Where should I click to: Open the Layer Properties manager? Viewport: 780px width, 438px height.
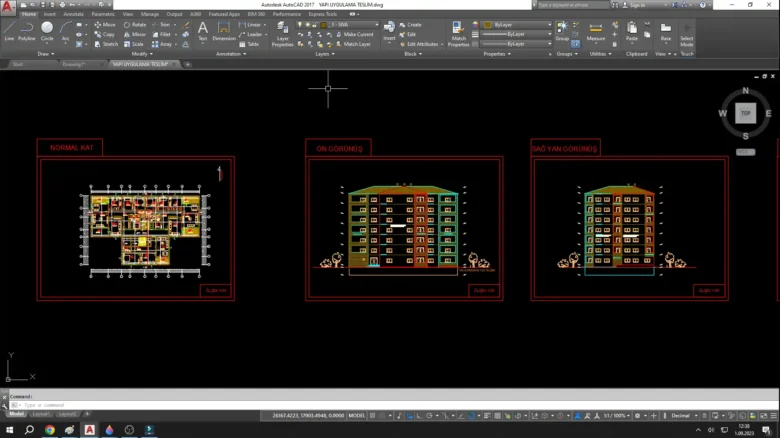point(282,34)
